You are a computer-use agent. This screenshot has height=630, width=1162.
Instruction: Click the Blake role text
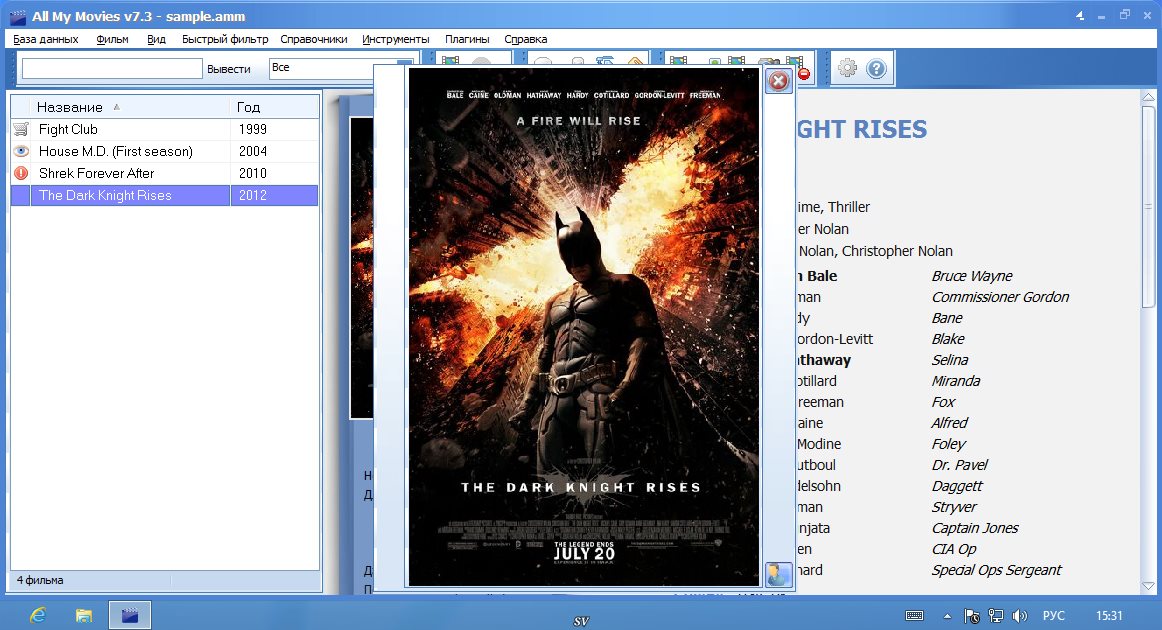(x=948, y=339)
